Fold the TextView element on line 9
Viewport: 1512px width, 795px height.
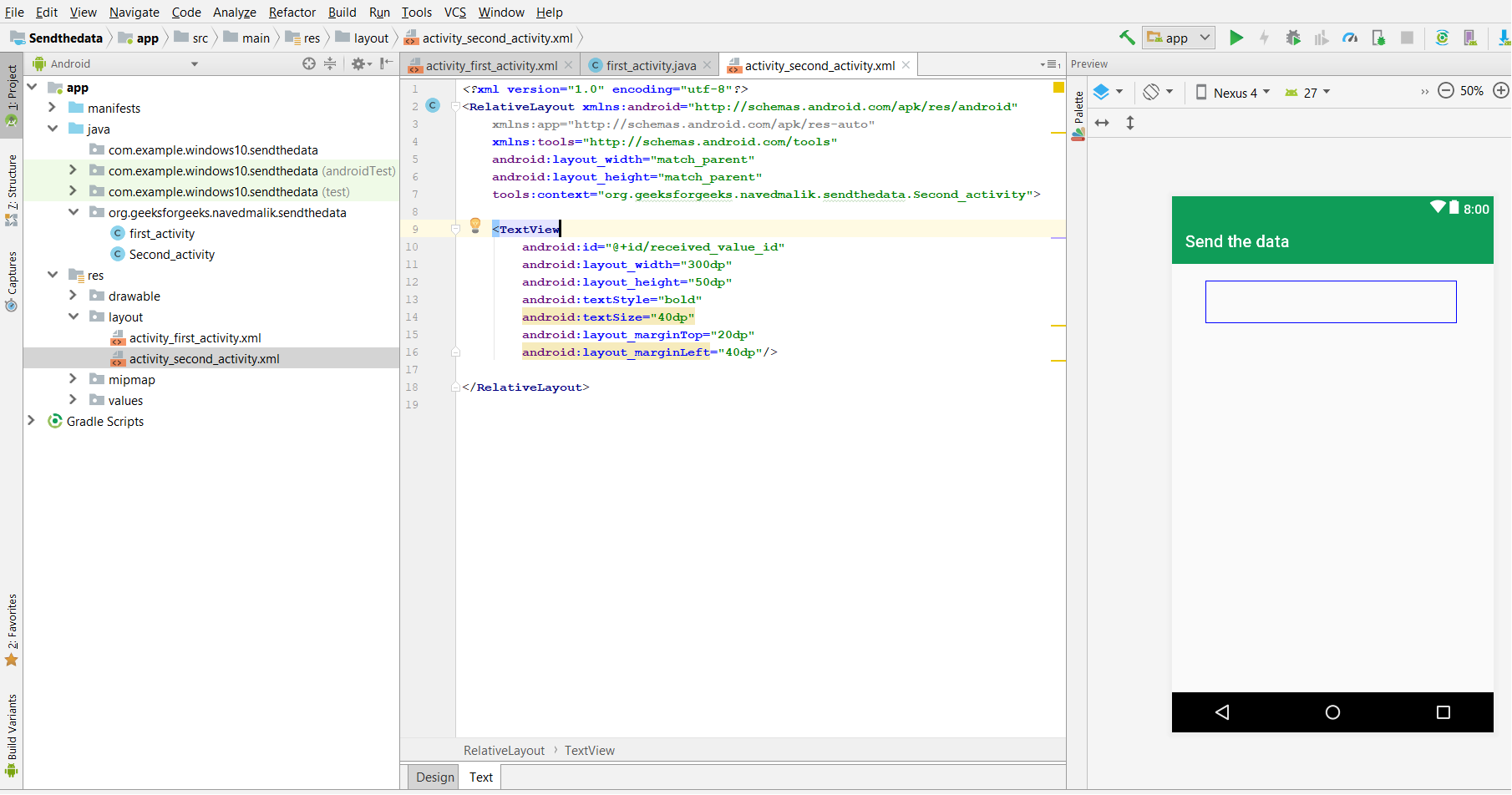(x=456, y=229)
